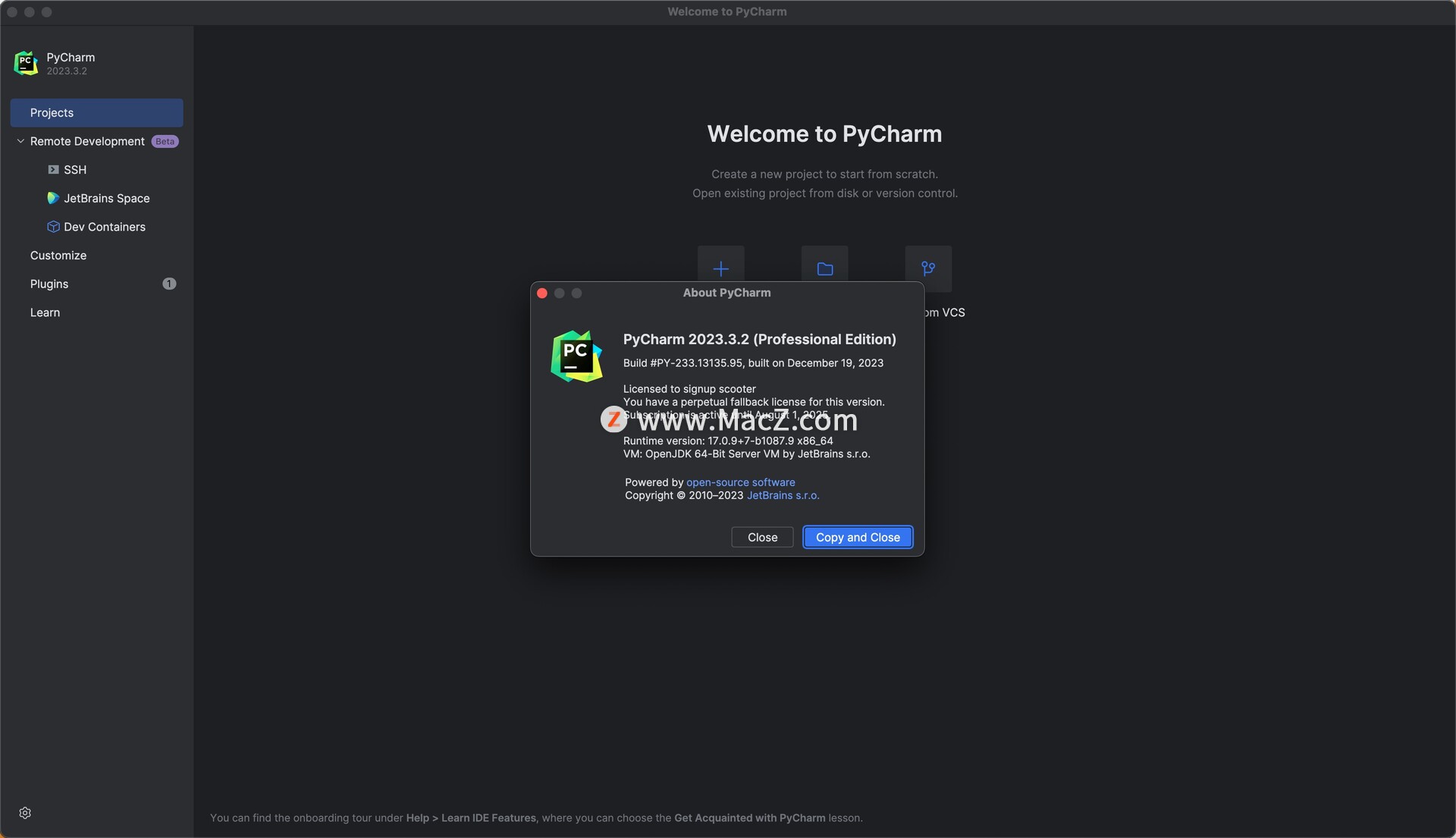Viewport: 1456px width, 838px height.
Task: Click 'Open existing project from disk' text
Action: click(x=824, y=193)
